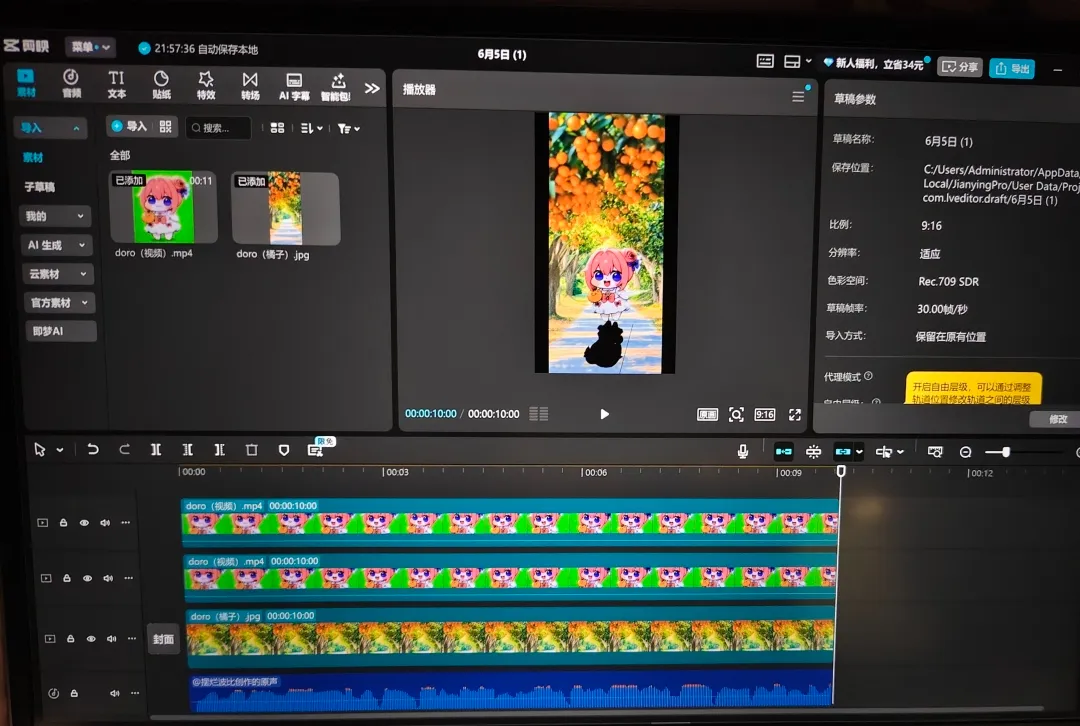Viewport: 1080px width, 726px height.
Task: Expand the 云素材 sidebar dropdown
Action: coord(58,274)
